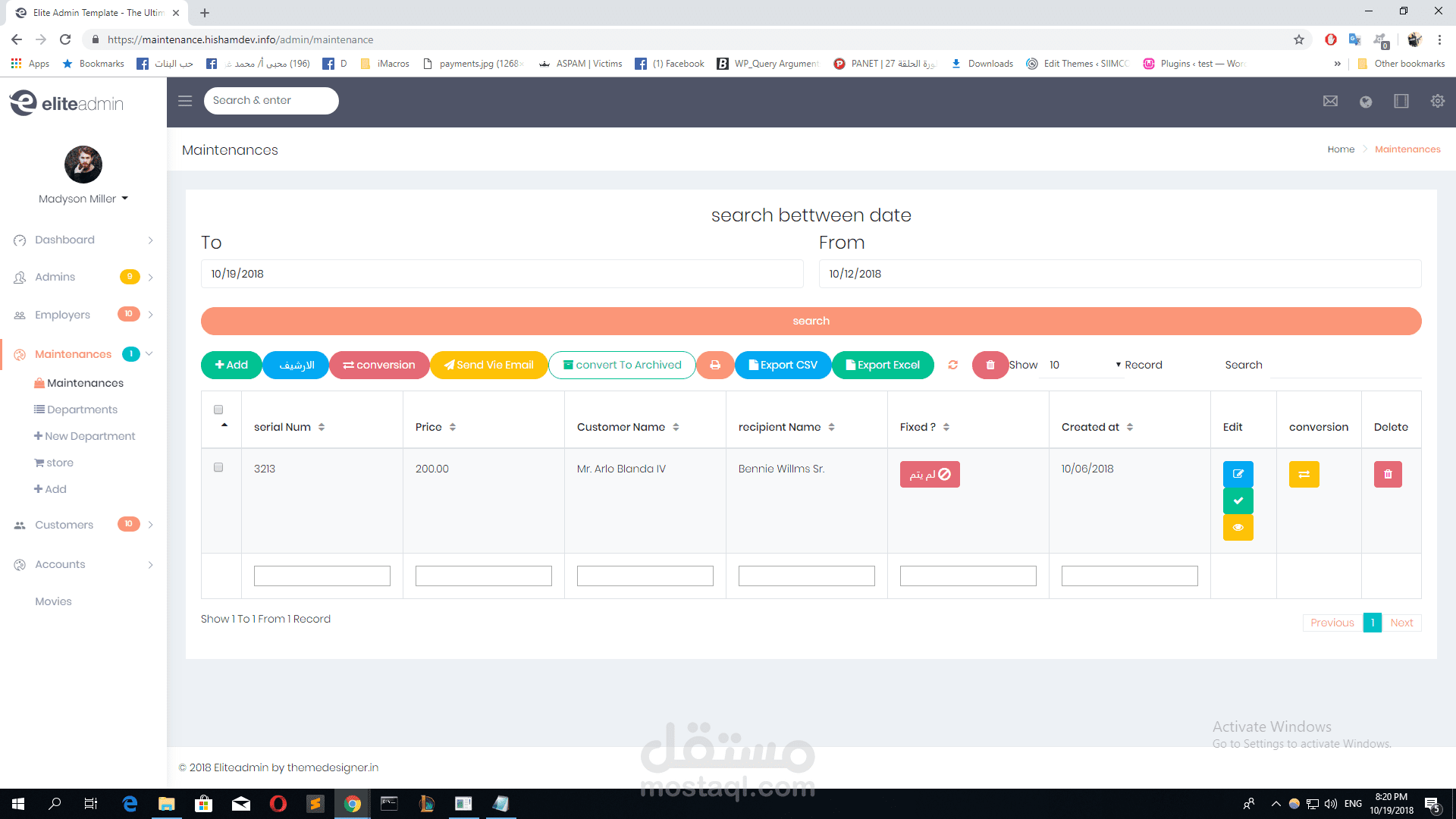
Task: Focus the Search & enter box
Action: pos(271,100)
